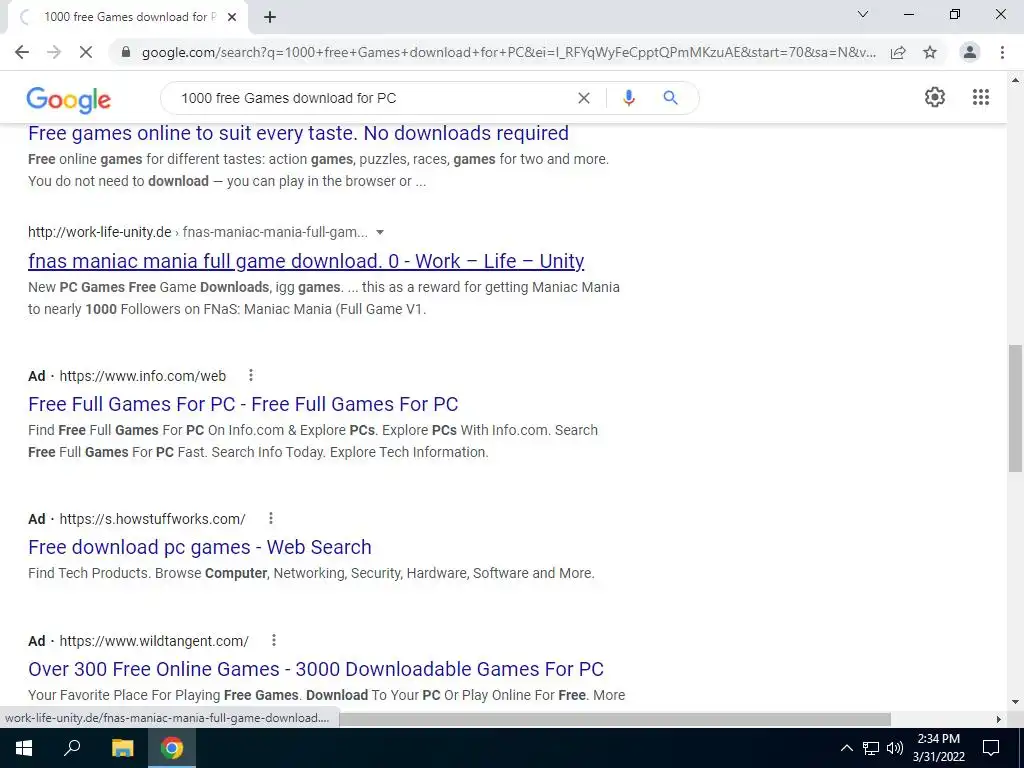
Task: Open 'Free Full Games For PC' ad link
Action: click(243, 404)
